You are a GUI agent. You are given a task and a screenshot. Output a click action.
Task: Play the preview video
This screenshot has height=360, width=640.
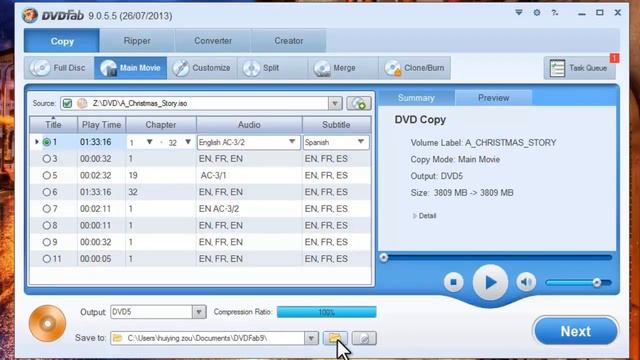coord(490,282)
